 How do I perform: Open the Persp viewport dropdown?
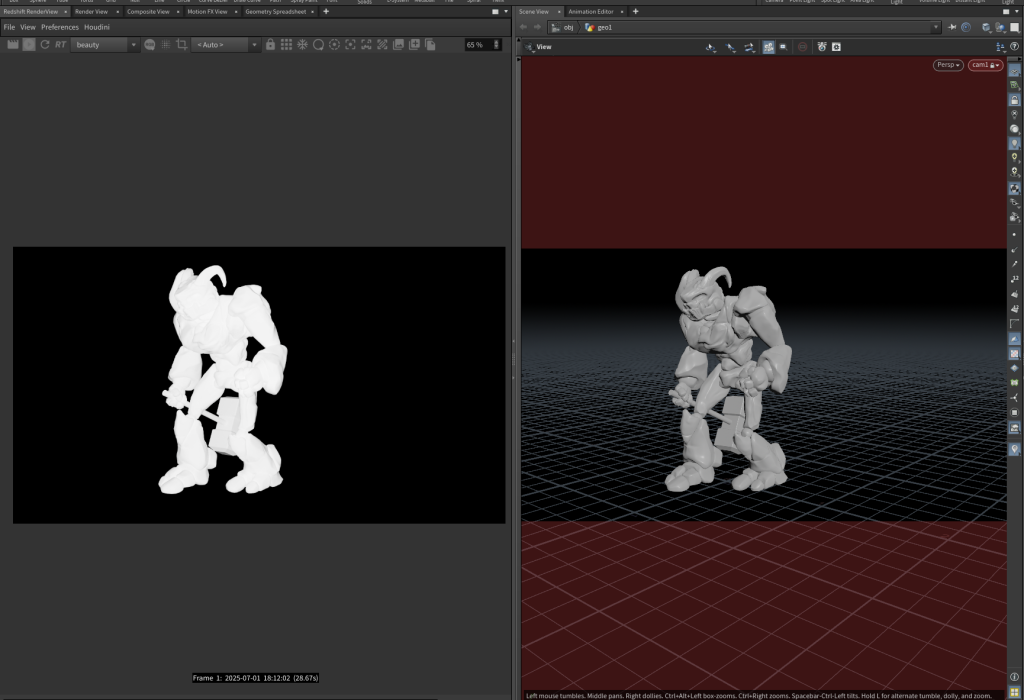(x=948, y=65)
